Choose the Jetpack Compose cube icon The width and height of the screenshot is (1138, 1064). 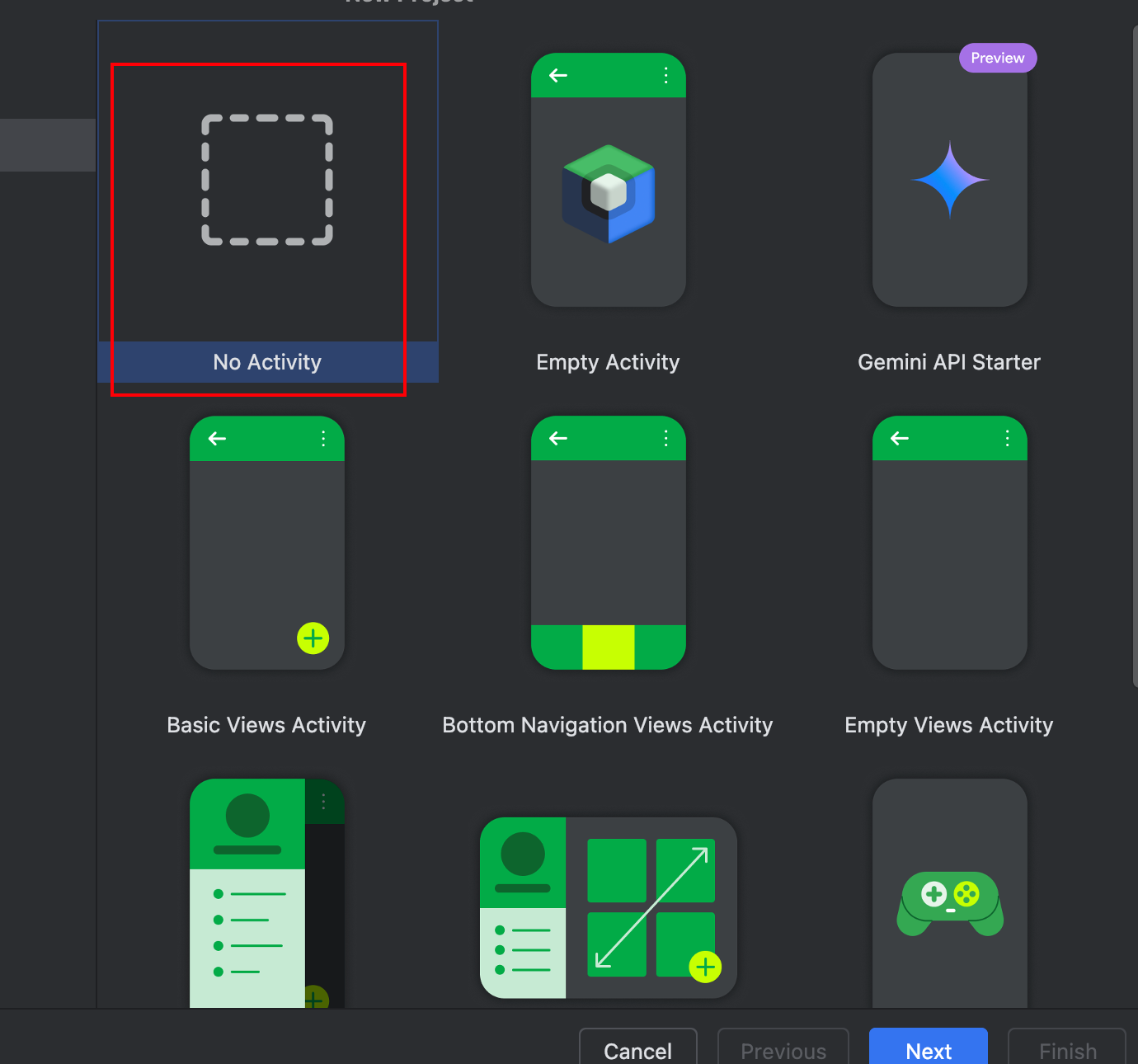coord(608,194)
